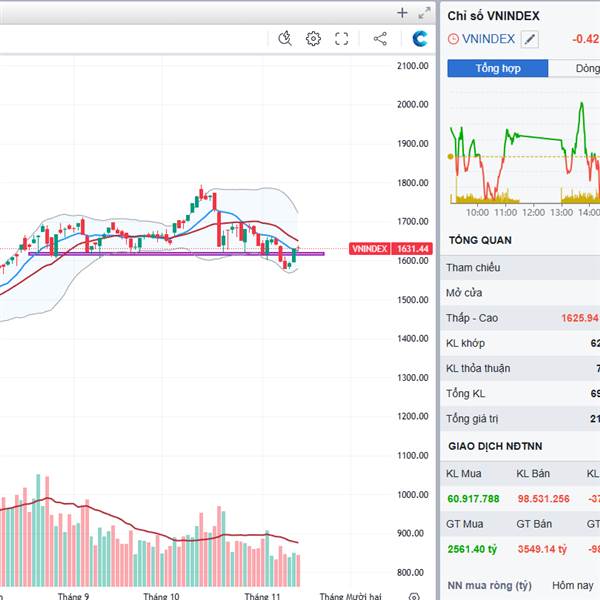Switch to the Tổng hợp tab
Image resolution: width=600 pixels, height=600 pixels.
497,68
